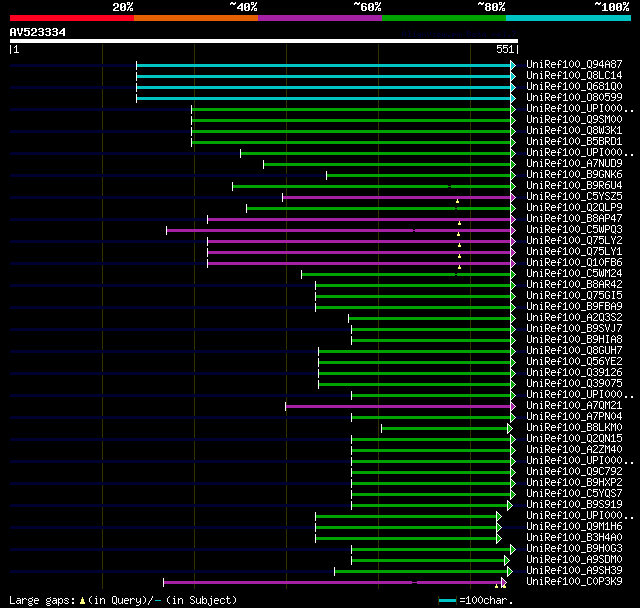Click the UniRef100_B9S919 label
The height and width of the screenshot is (608, 640).
[x=574, y=505]
